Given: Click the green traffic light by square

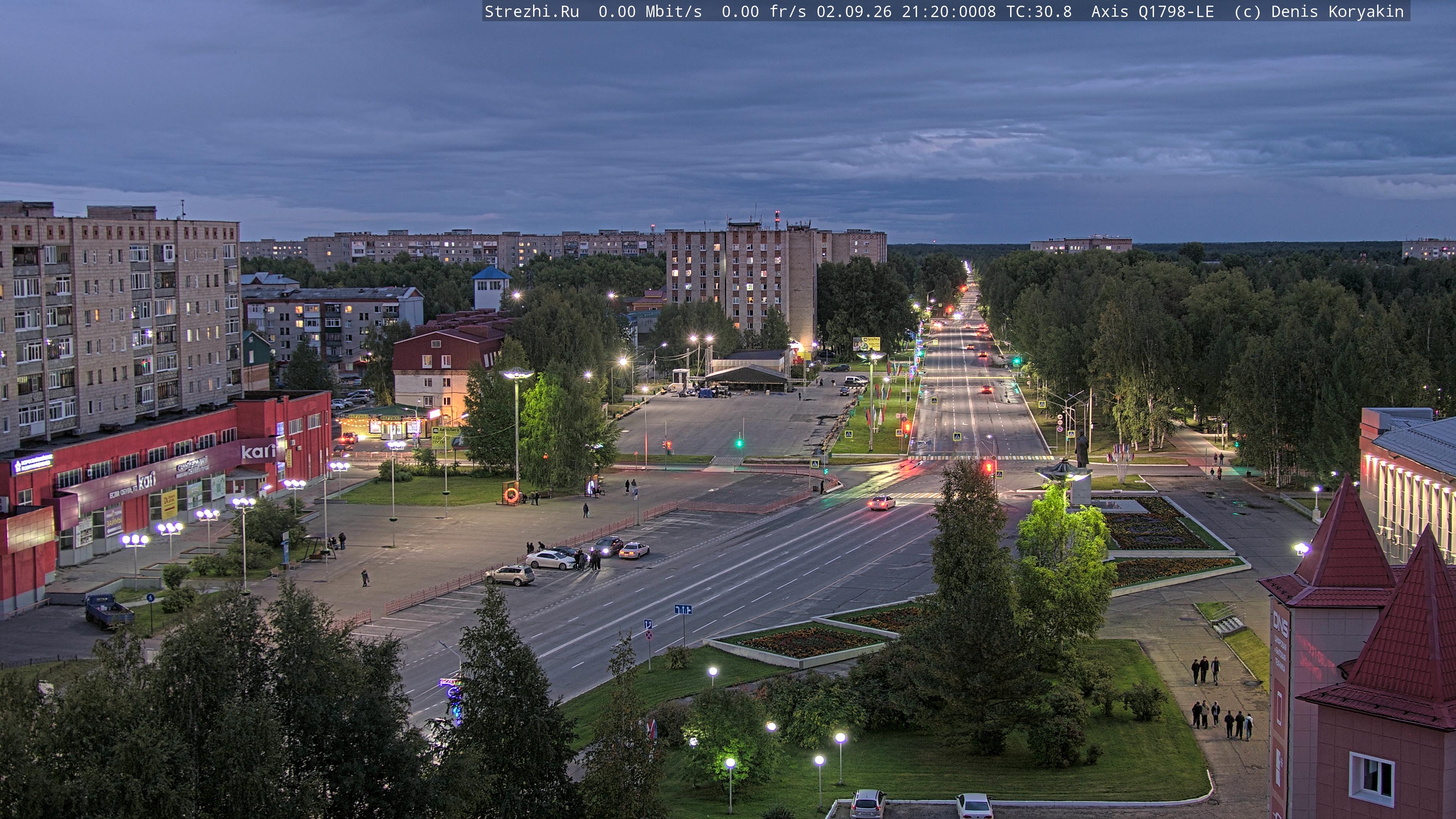Looking at the screenshot, I should click(x=739, y=442).
